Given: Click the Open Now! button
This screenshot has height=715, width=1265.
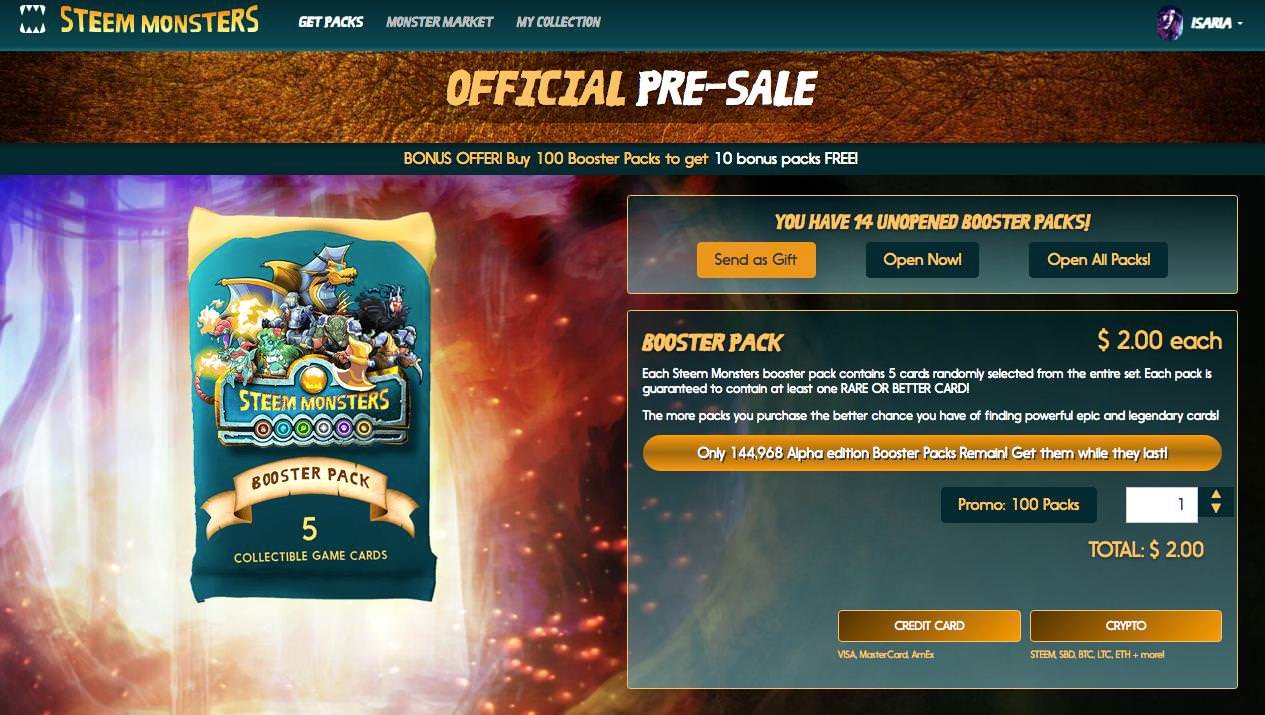Looking at the screenshot, I should [922, 260].
